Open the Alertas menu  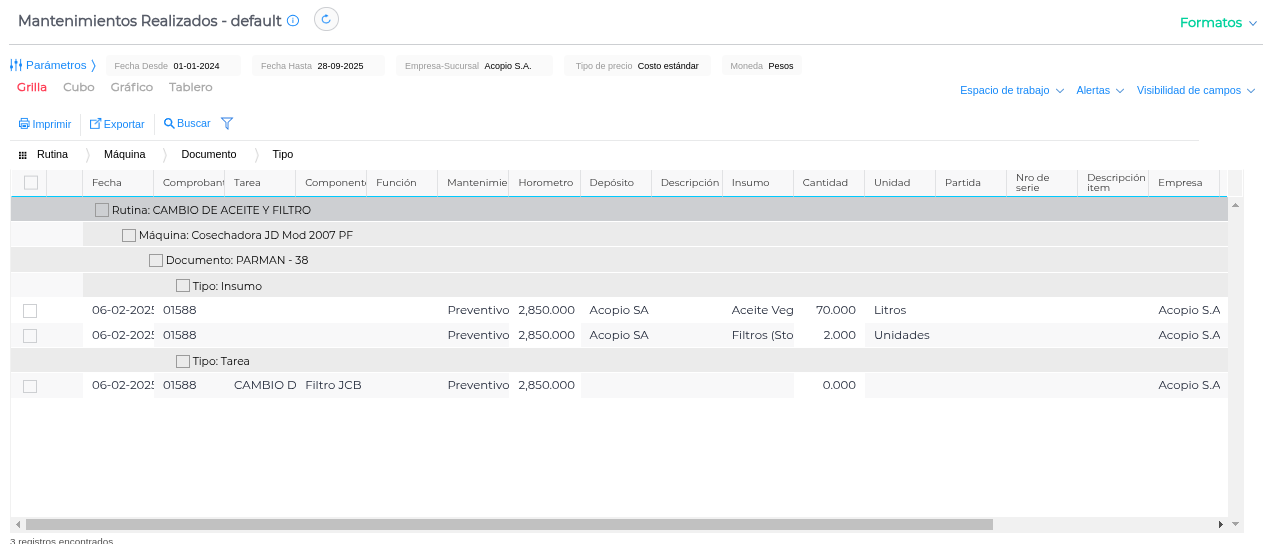(x=1099, y=90)
